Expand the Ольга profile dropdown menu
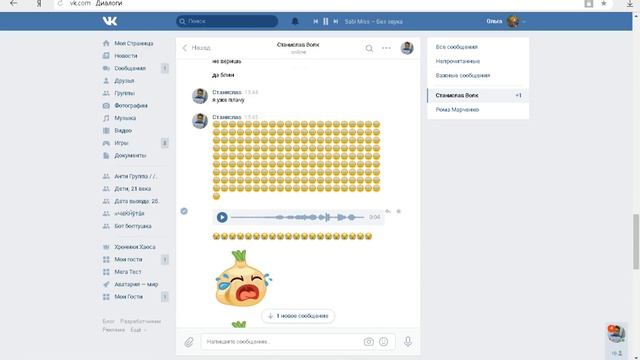 (x=506, y=21)
